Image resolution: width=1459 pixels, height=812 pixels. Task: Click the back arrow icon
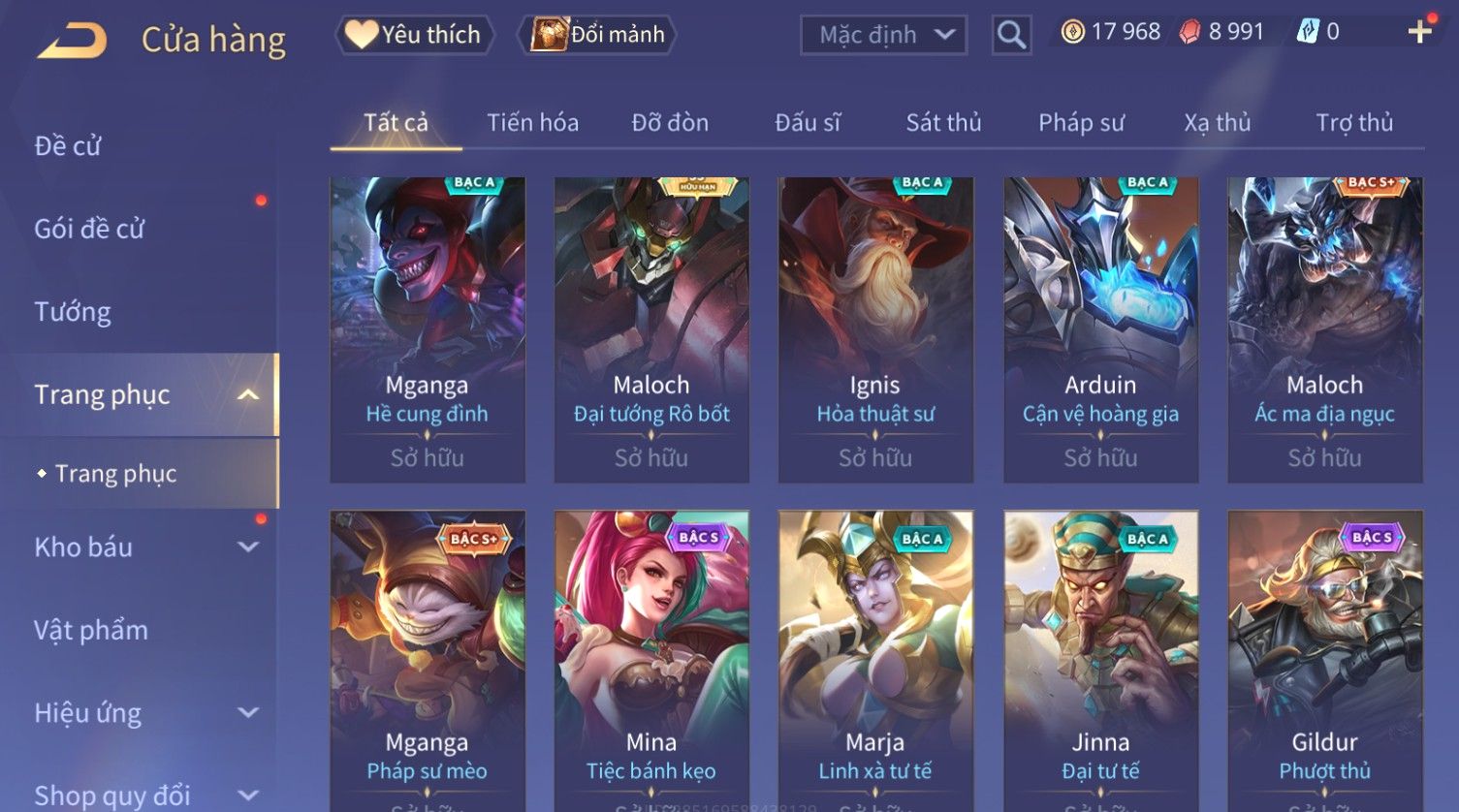tap(72, 41)
